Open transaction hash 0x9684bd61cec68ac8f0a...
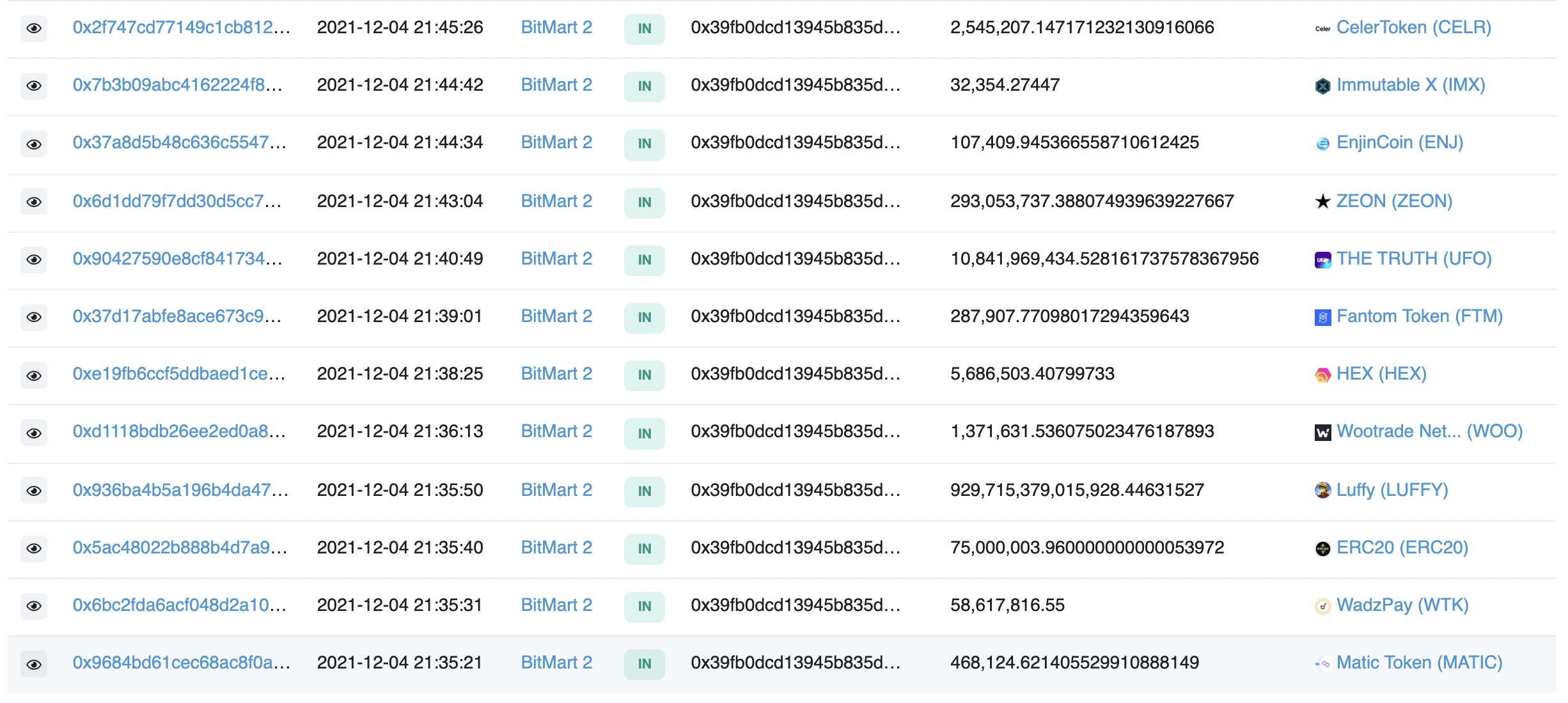Screen dimensions: 1568x703 pos(182,663)
